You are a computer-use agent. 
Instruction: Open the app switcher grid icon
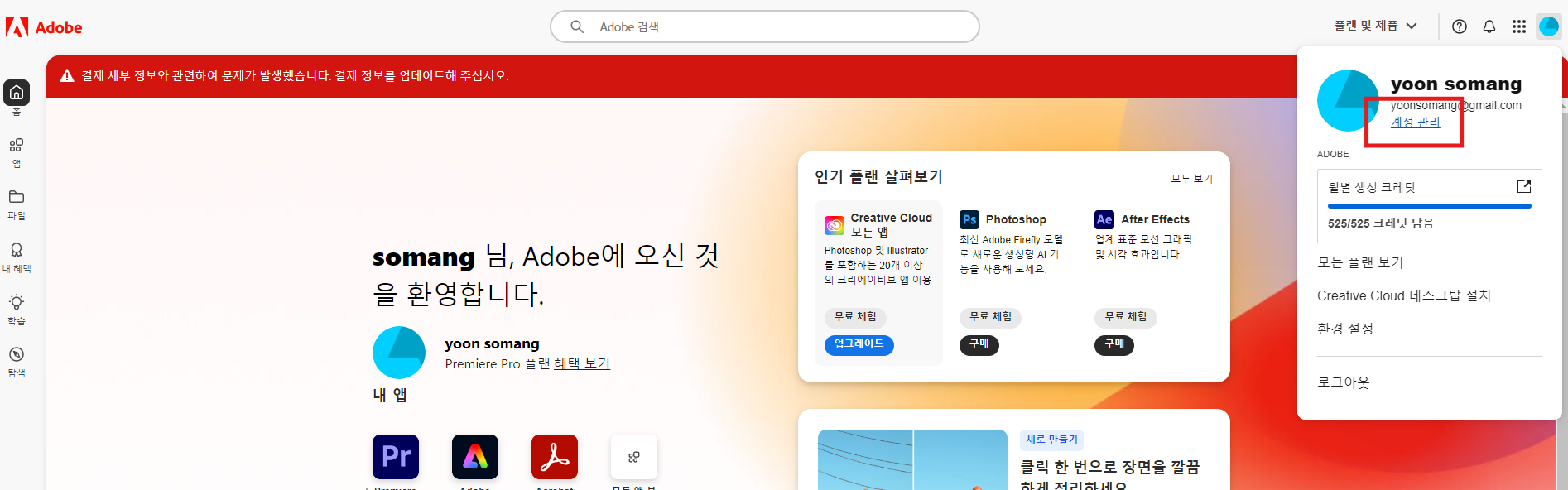point(1519,26)
